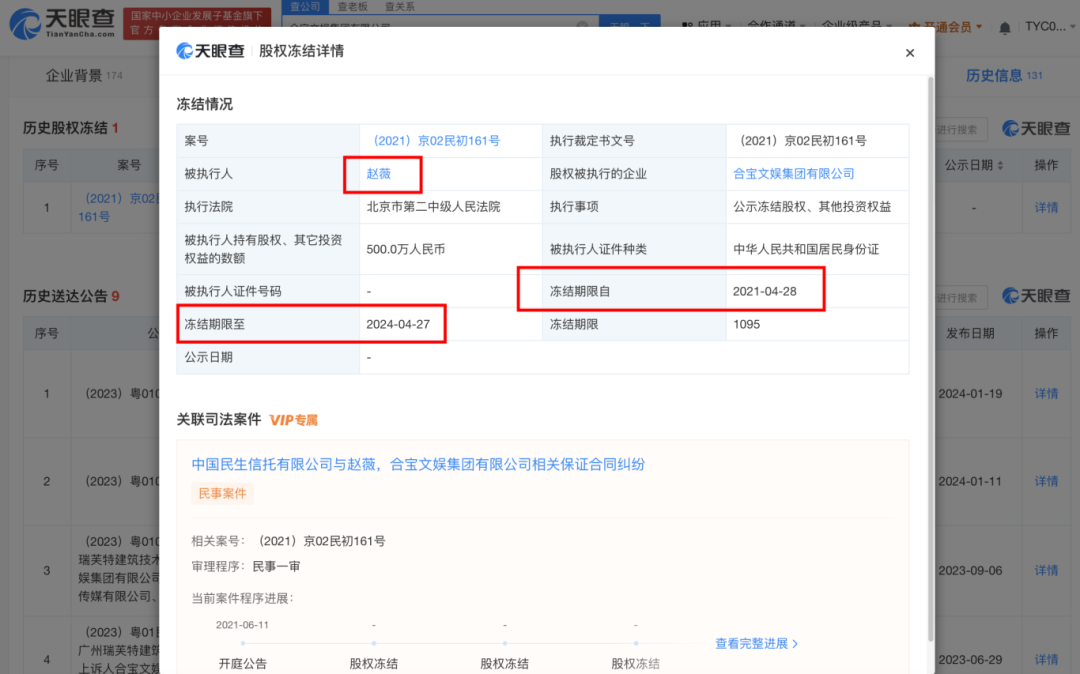Open 详情 for announcement dated 2024-01-19

pos(1046,393)
